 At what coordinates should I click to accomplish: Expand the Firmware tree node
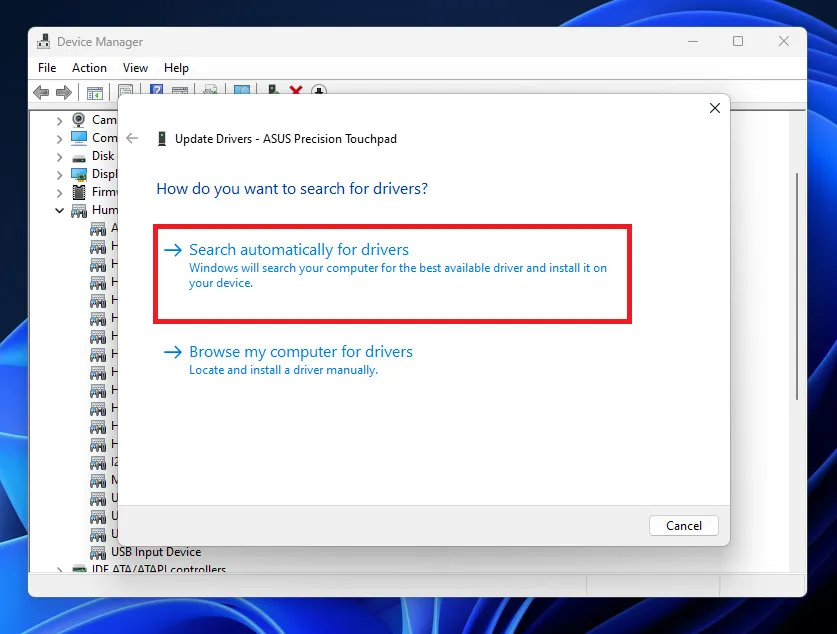point(59,193)
